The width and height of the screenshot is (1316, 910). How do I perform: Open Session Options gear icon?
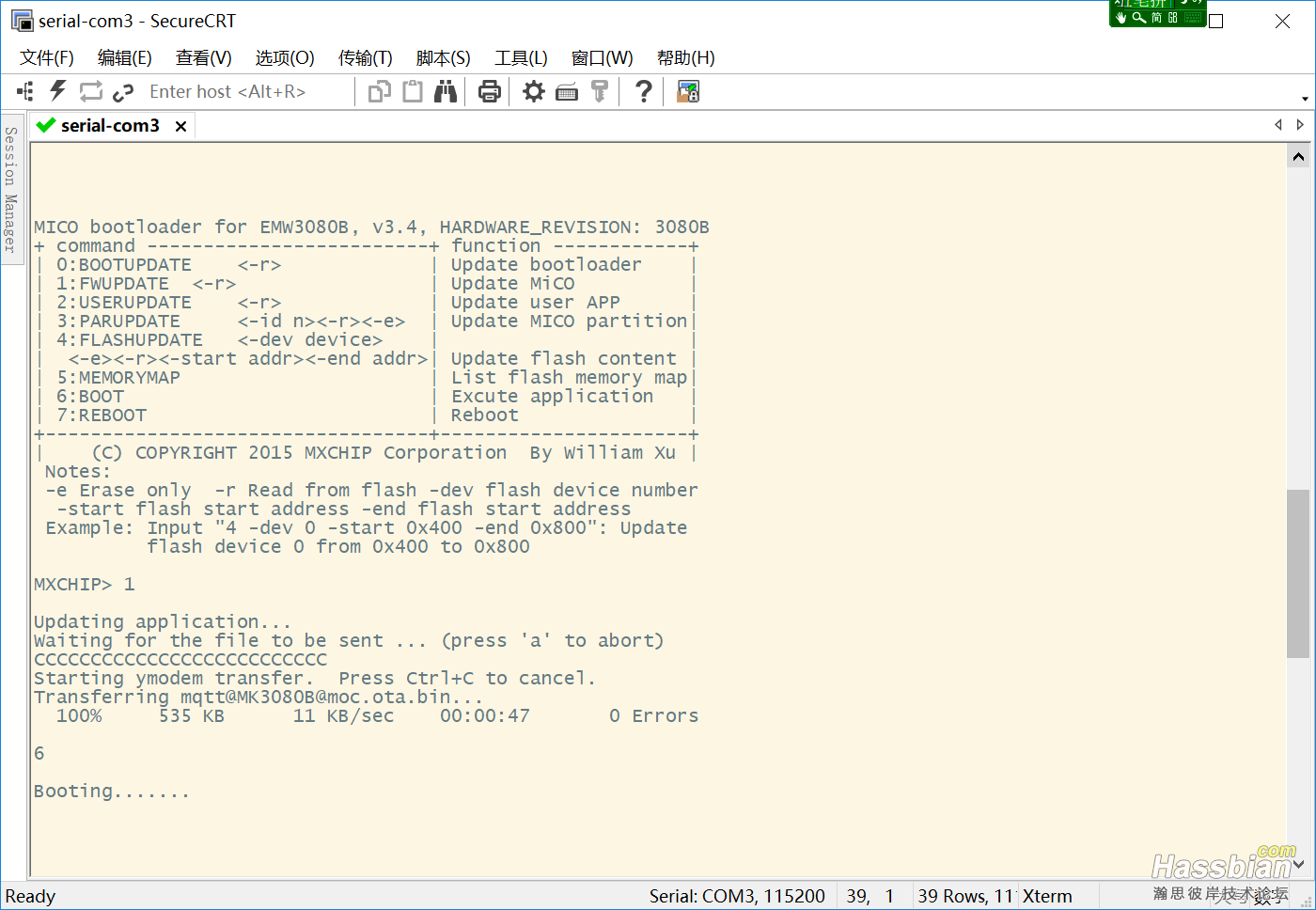click(x=534, y=91)
